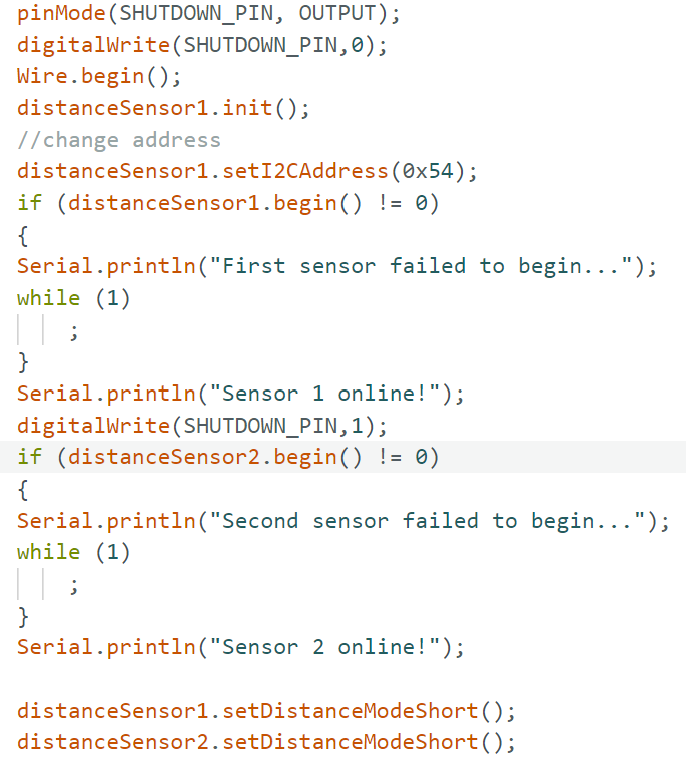Click the "Sensor 2 online!" println line
This screenshot has width=686, height=778.
[241, 648]
